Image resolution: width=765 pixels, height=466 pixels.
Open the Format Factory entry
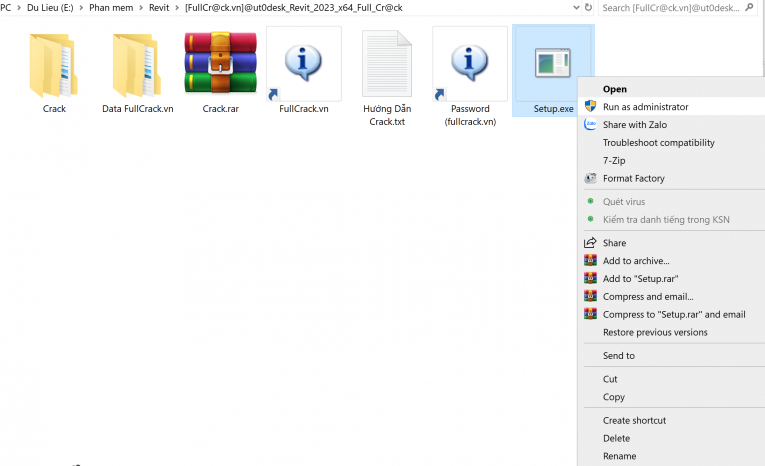671,179
